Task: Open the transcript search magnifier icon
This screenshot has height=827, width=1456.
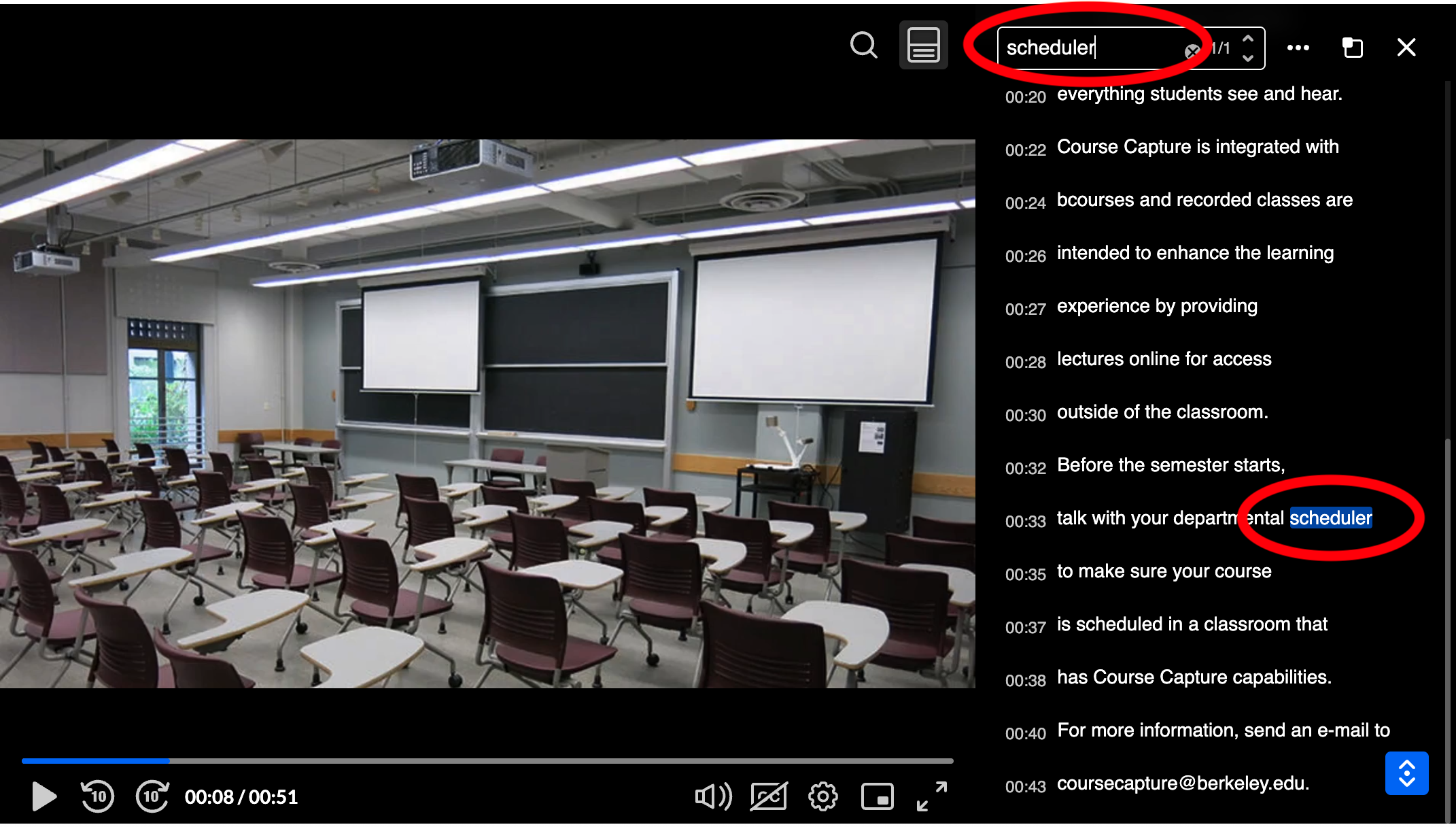Action: click(x=863, y=46)
